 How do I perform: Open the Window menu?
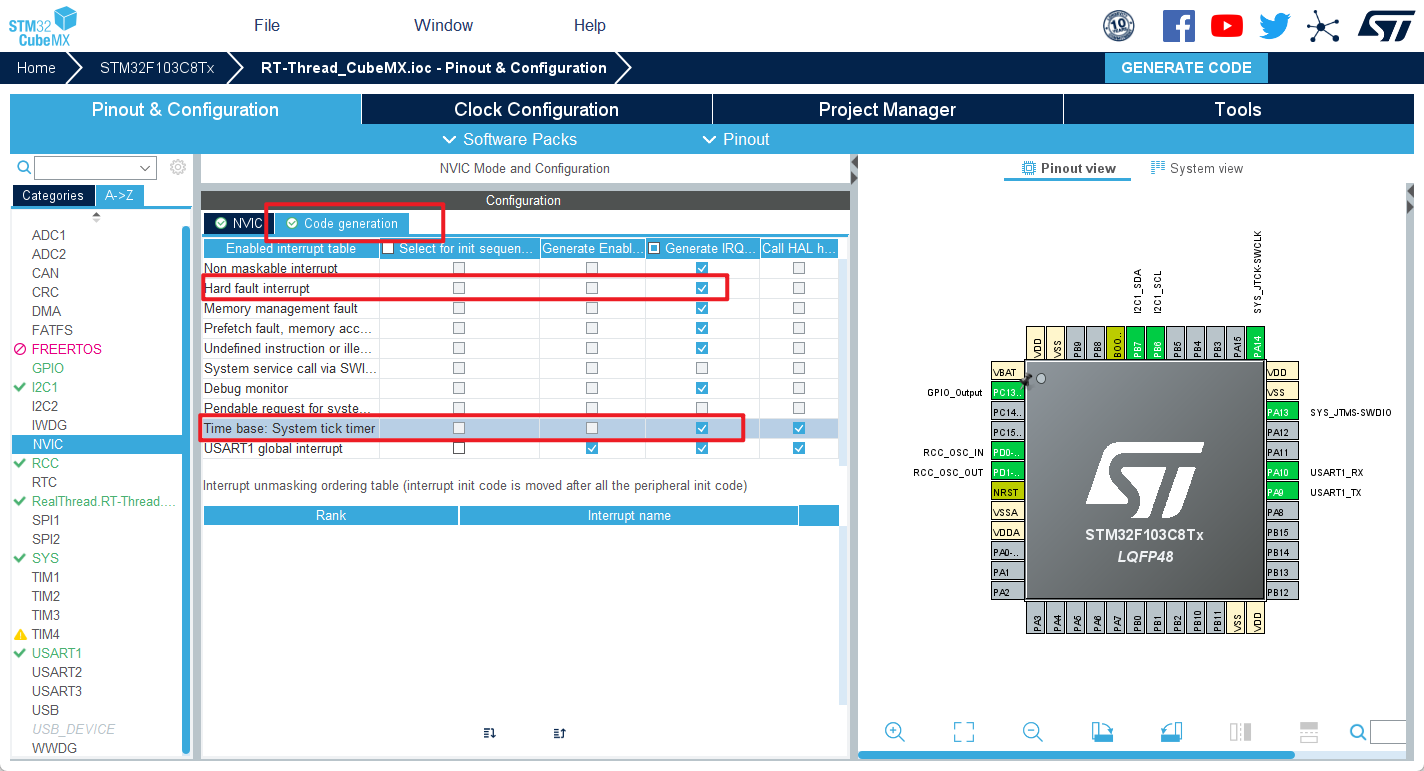443,25
